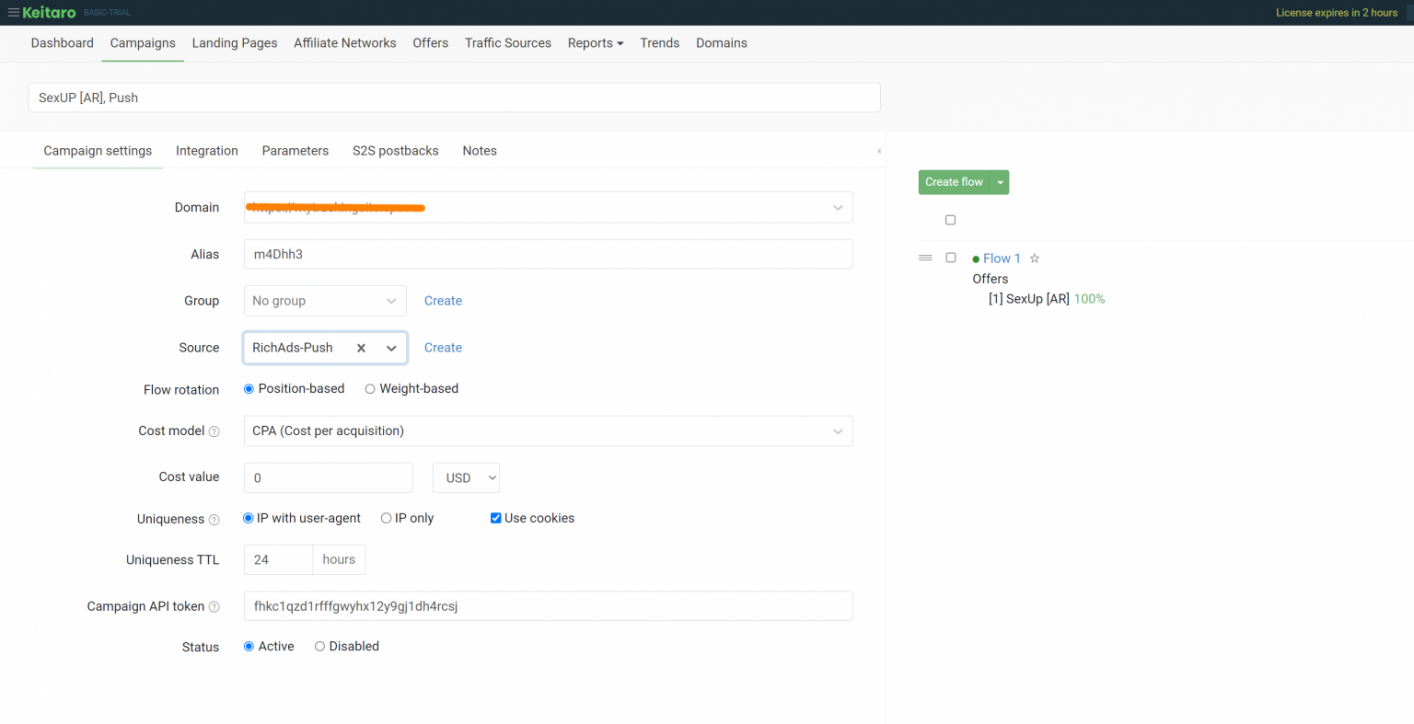Click the green Flow 1 status dot
This screenshot has width=1414, height=724.
976,259
